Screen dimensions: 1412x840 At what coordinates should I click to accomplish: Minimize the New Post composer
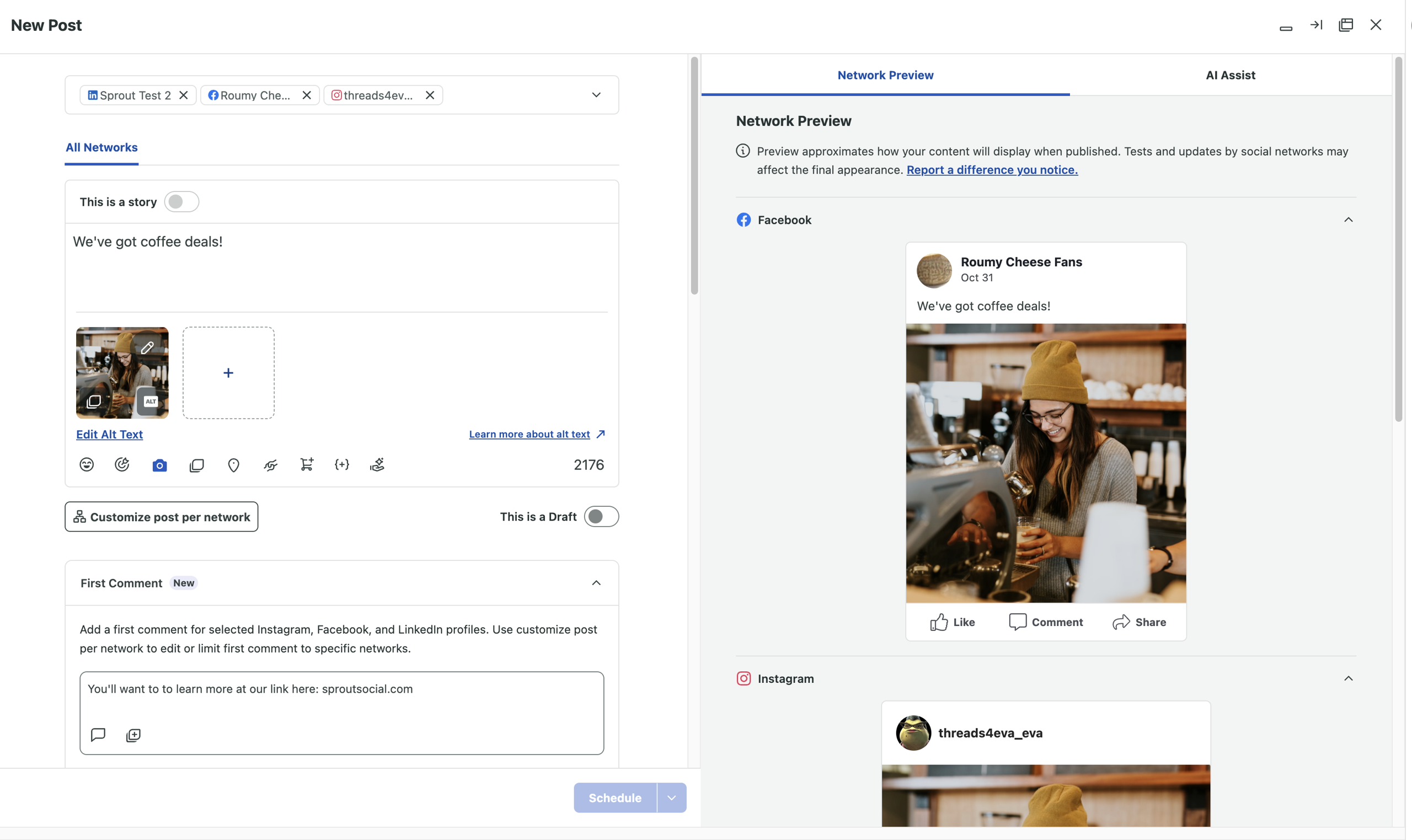point(1286,28)
